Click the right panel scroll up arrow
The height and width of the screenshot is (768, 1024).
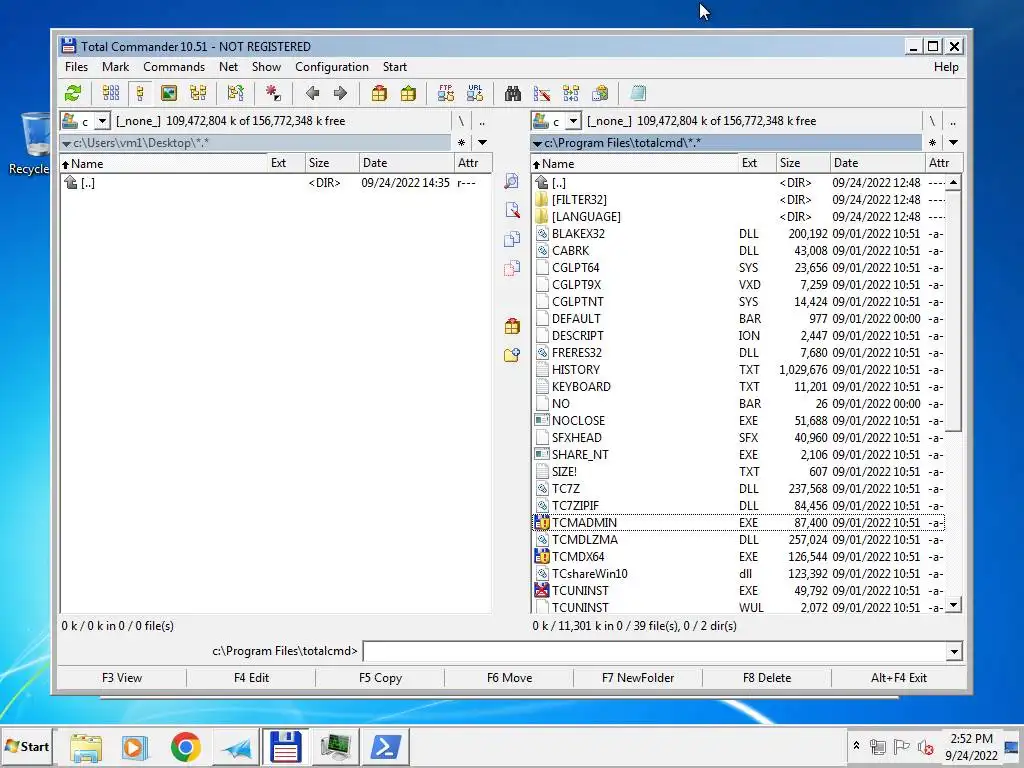pos(953,182)
